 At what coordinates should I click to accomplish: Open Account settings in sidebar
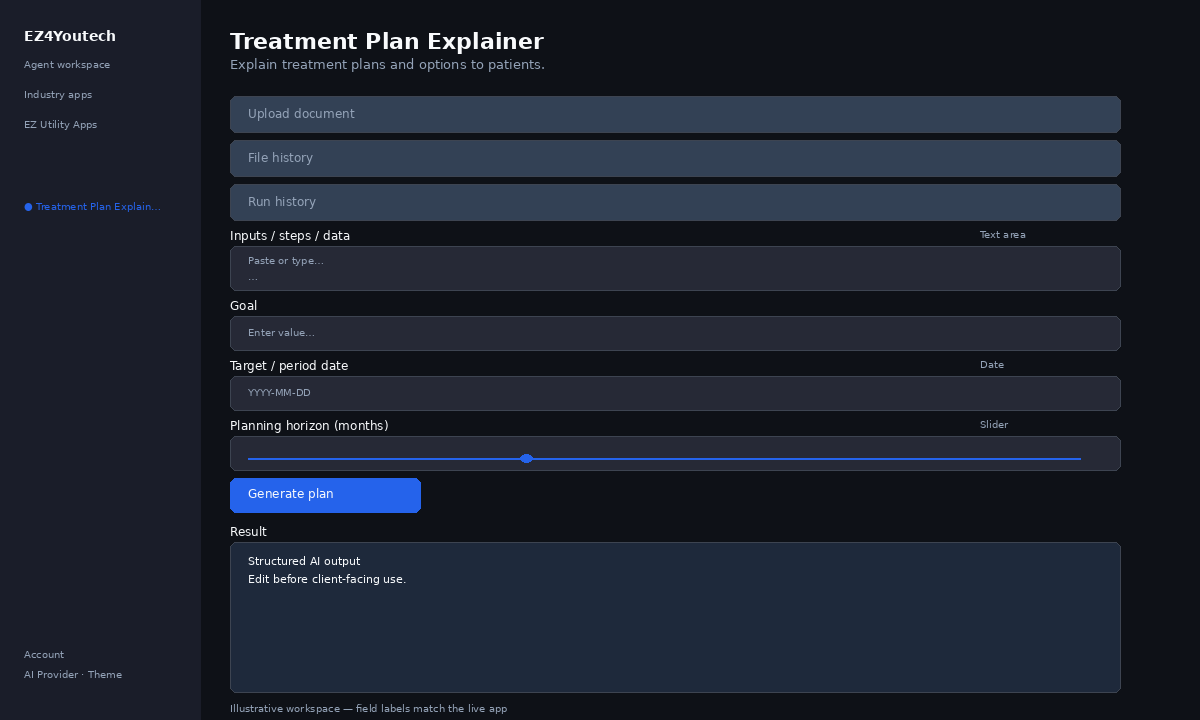click(x=44, y=655)
